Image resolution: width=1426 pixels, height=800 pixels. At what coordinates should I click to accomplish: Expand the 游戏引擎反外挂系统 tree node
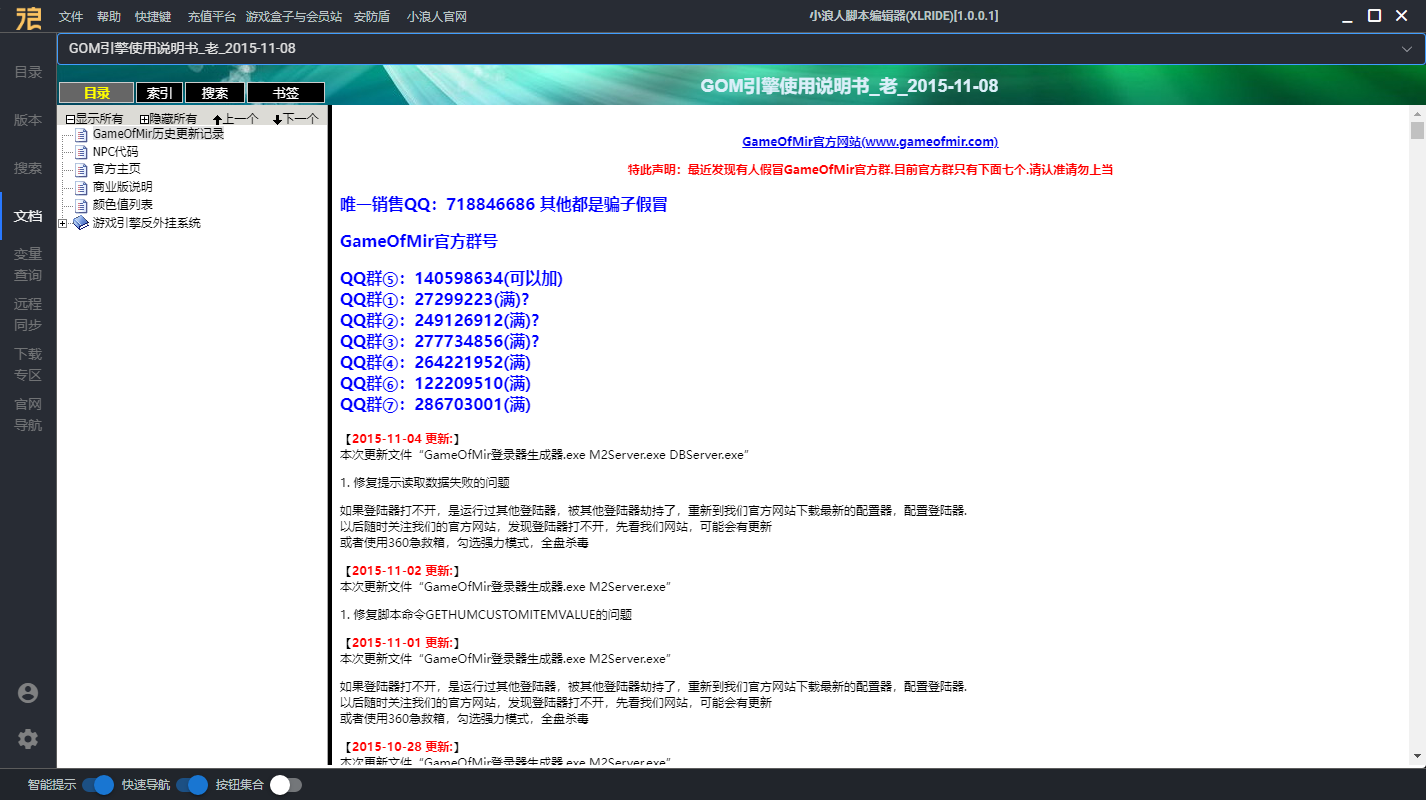[x=63, y=223]
